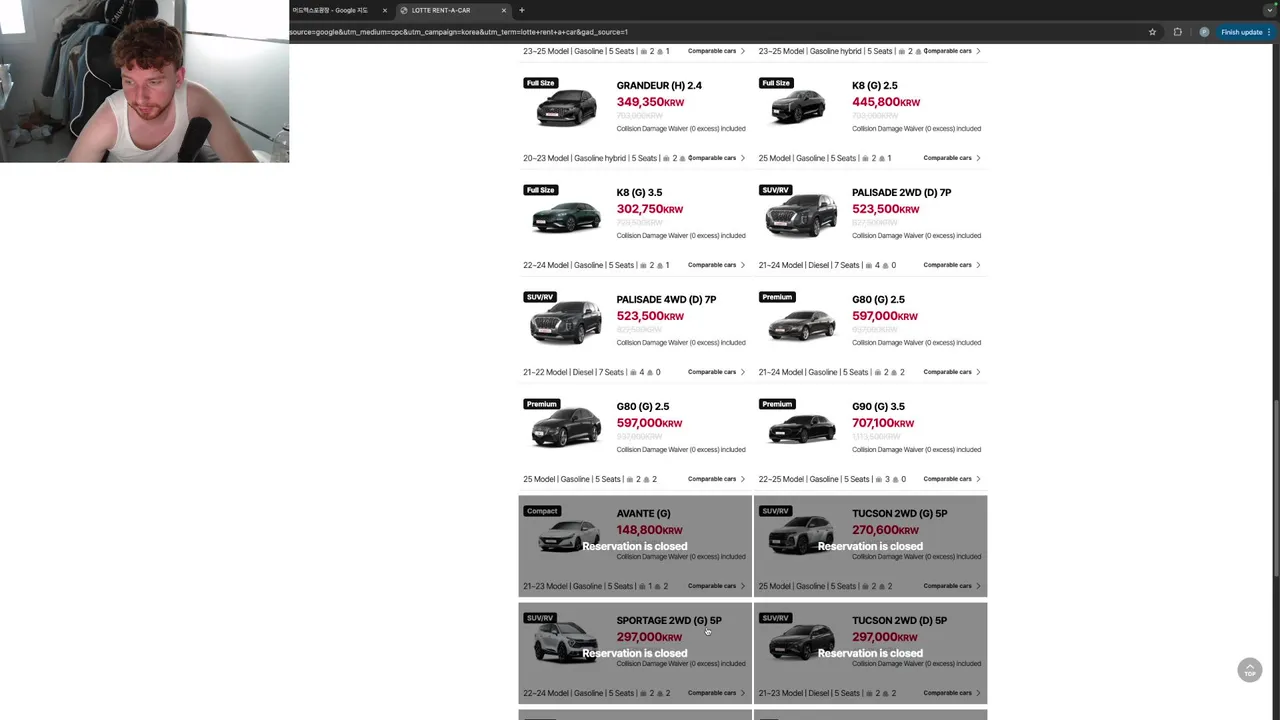Switch to the Google Maps tab

335,10
